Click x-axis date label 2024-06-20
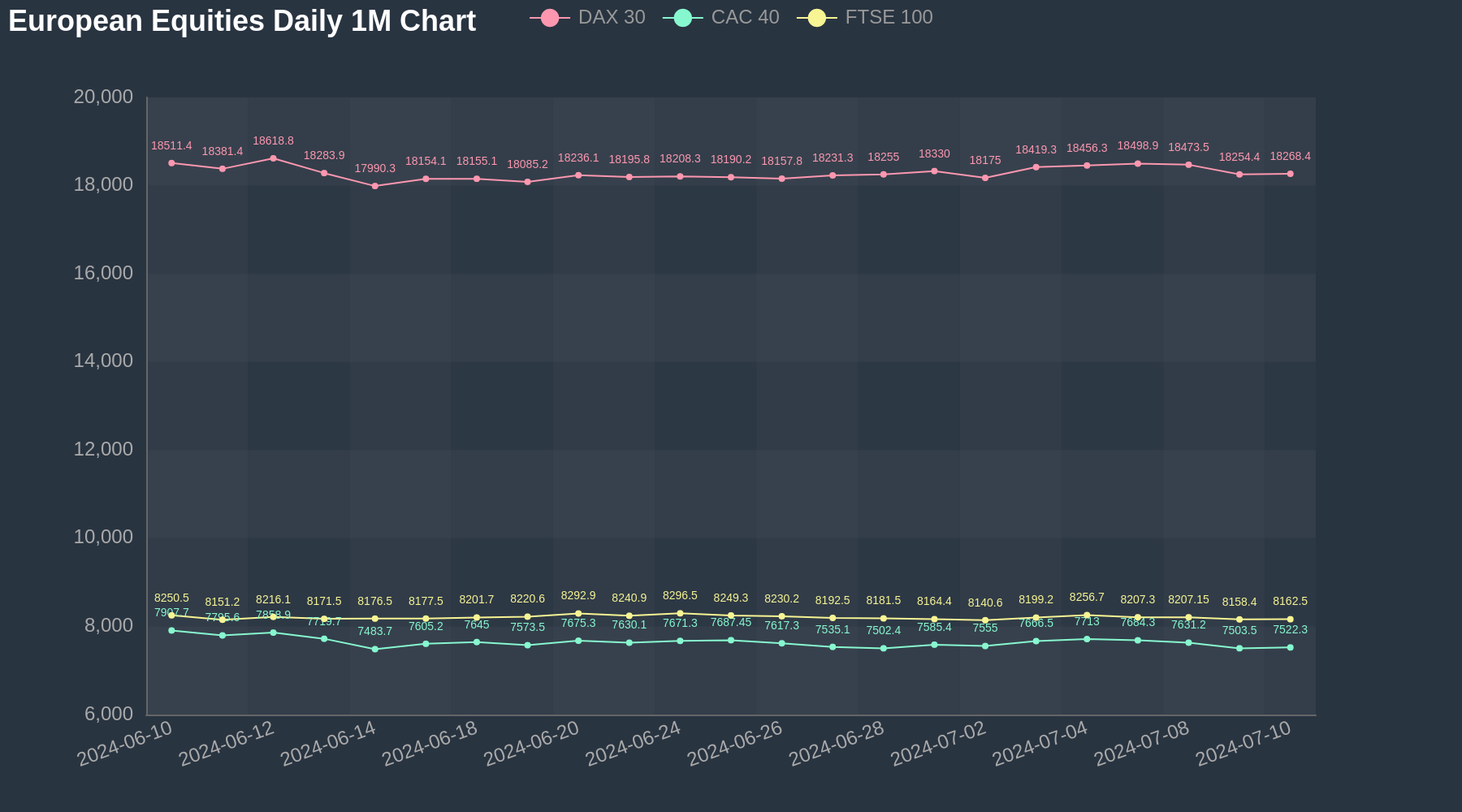Viewport: 1462px width, 812px height. pos(531,743)
